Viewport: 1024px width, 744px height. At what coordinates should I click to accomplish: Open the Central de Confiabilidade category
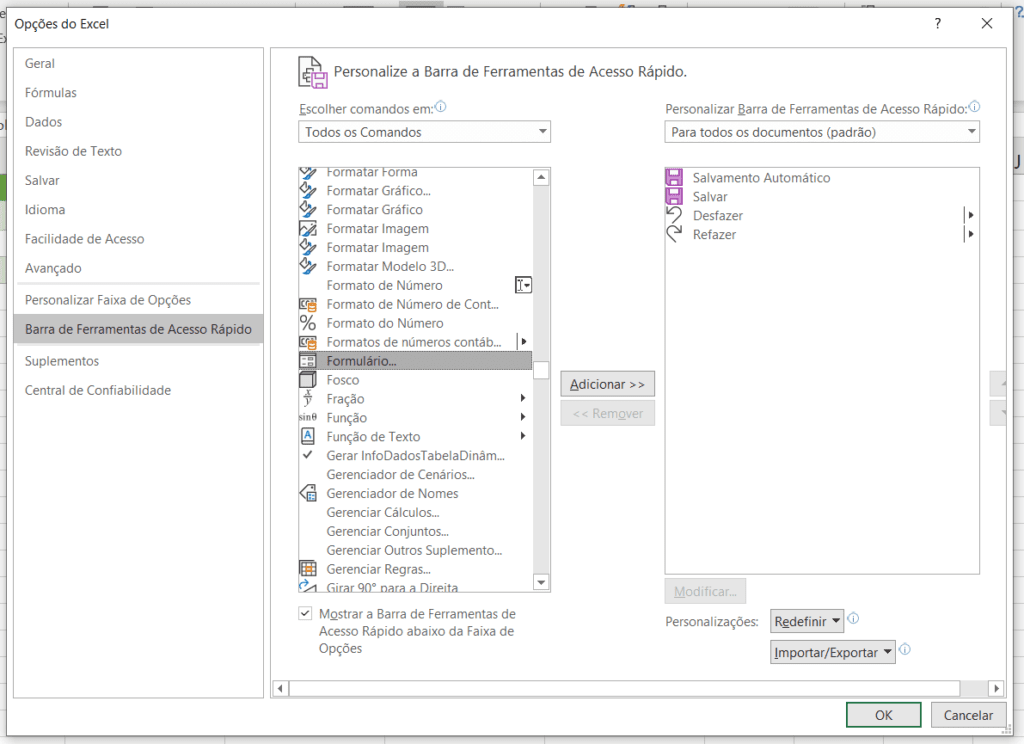click(98, 390)
